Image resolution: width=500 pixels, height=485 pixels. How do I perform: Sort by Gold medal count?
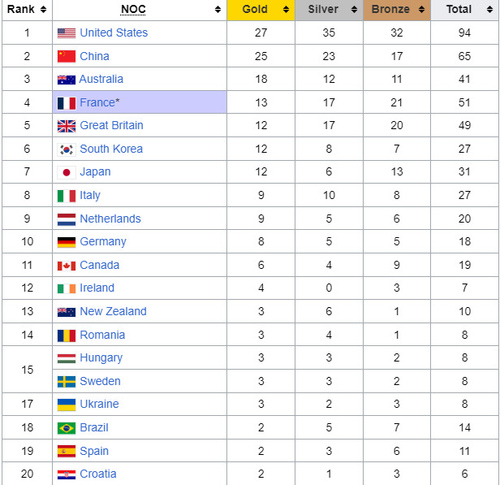pyautogui.click(x=286, y=9)
